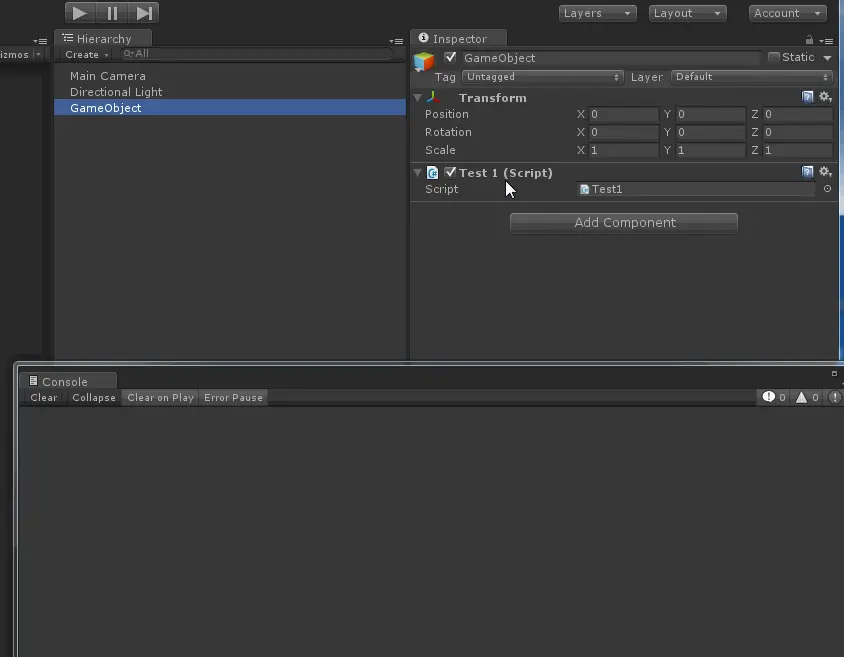
Task: Open the Hierarchy panel options menu
Action: pos(396,41)
